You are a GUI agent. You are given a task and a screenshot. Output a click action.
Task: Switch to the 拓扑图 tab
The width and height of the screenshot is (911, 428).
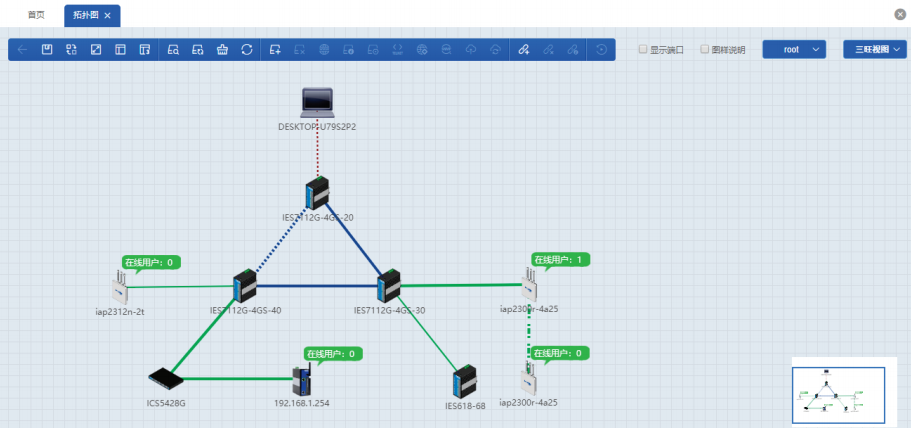(86, 15)
